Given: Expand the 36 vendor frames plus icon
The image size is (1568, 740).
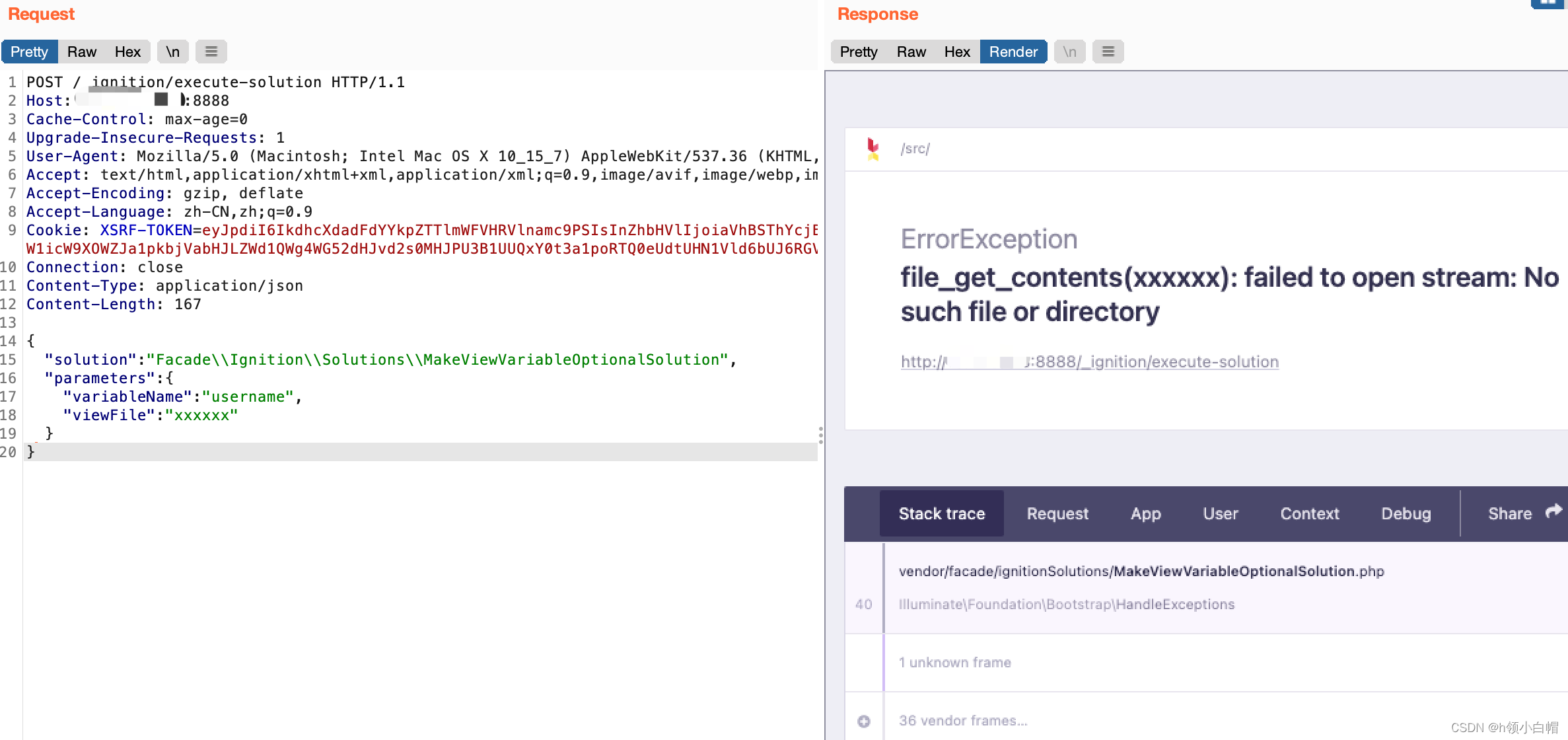Looking at the screenshot, I should [864, 721].
